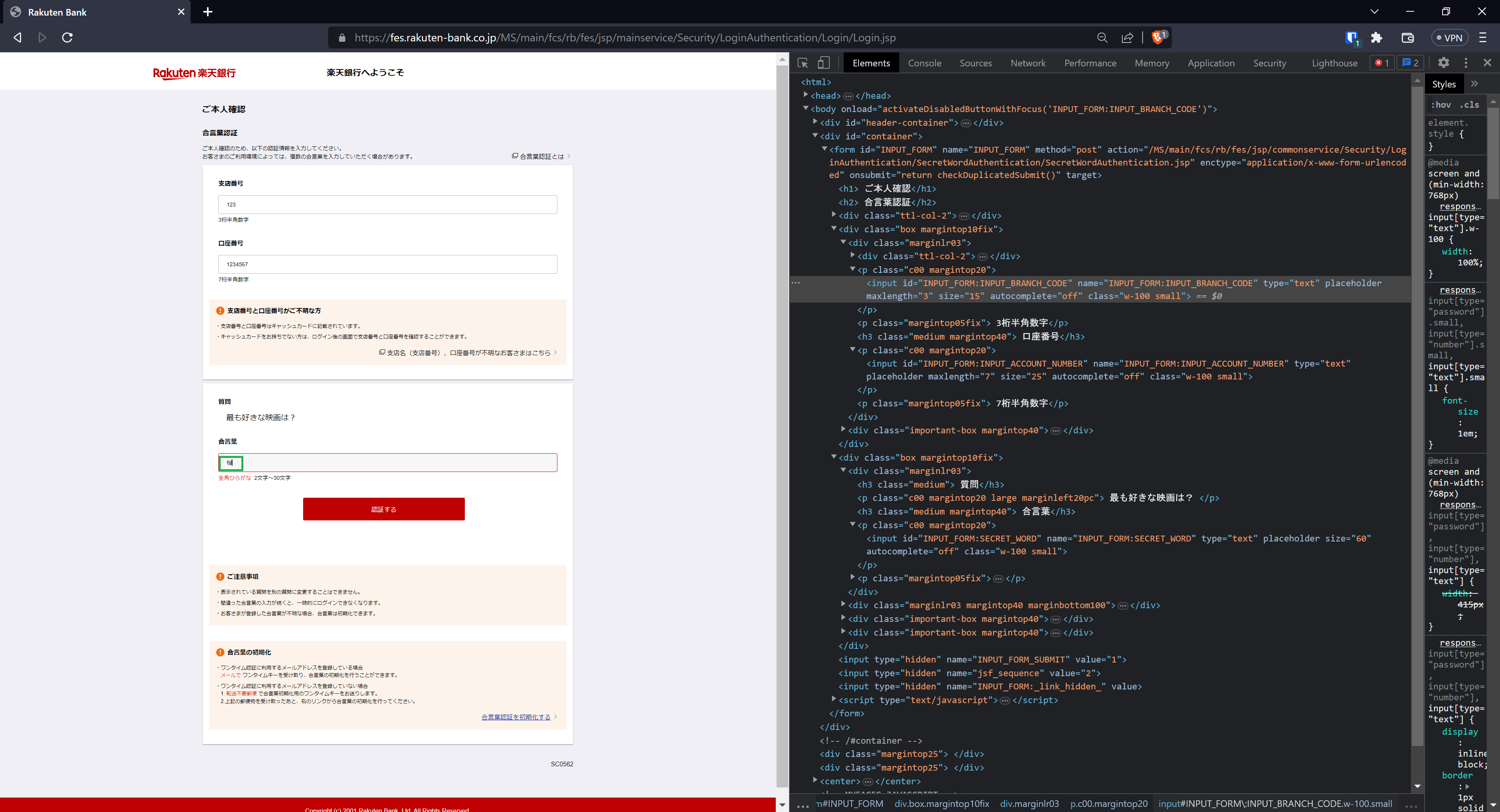Open the zoom magnifier icon in address bar
Viewport: 1500px width, 812px height.
click(x=1102, y=38)
